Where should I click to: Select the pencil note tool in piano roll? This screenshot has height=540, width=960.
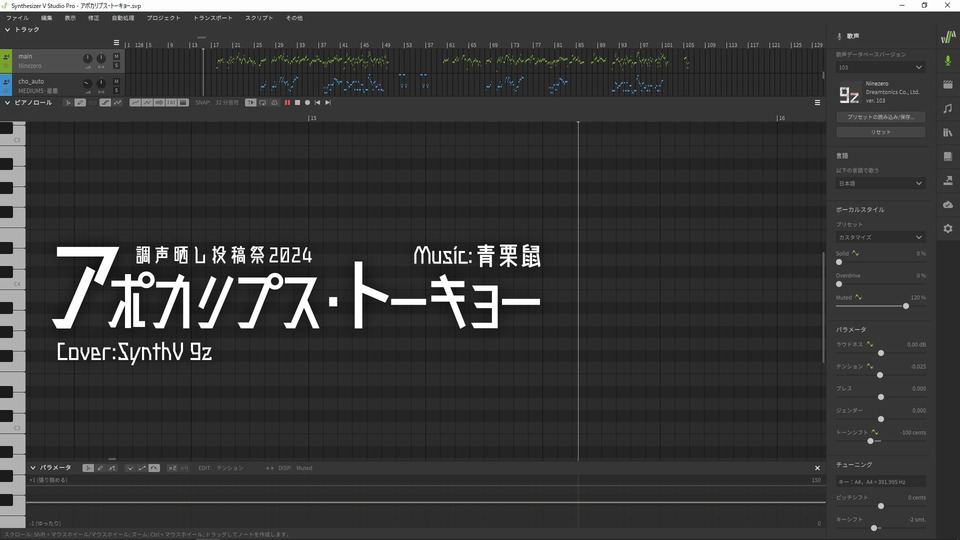80,103
